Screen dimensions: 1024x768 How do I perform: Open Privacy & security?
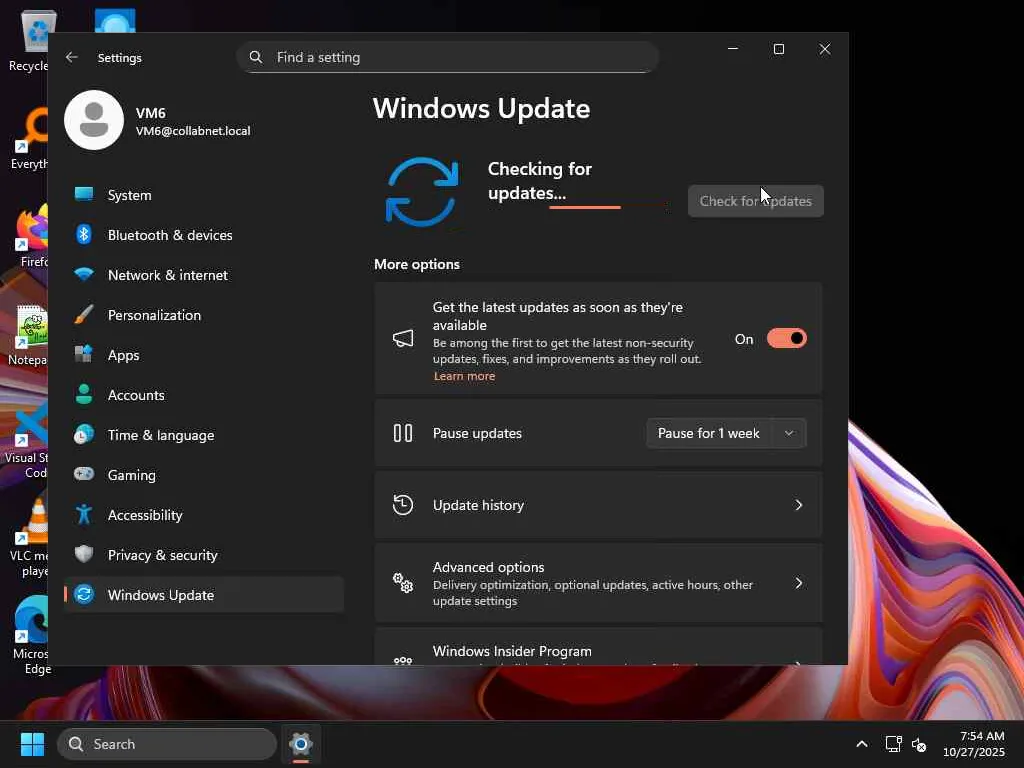click(x=204, y=554)
